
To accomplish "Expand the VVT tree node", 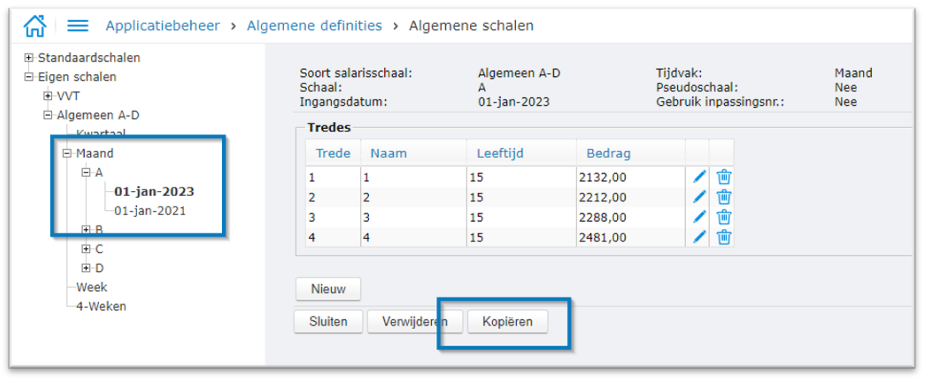I will (47, 96).
